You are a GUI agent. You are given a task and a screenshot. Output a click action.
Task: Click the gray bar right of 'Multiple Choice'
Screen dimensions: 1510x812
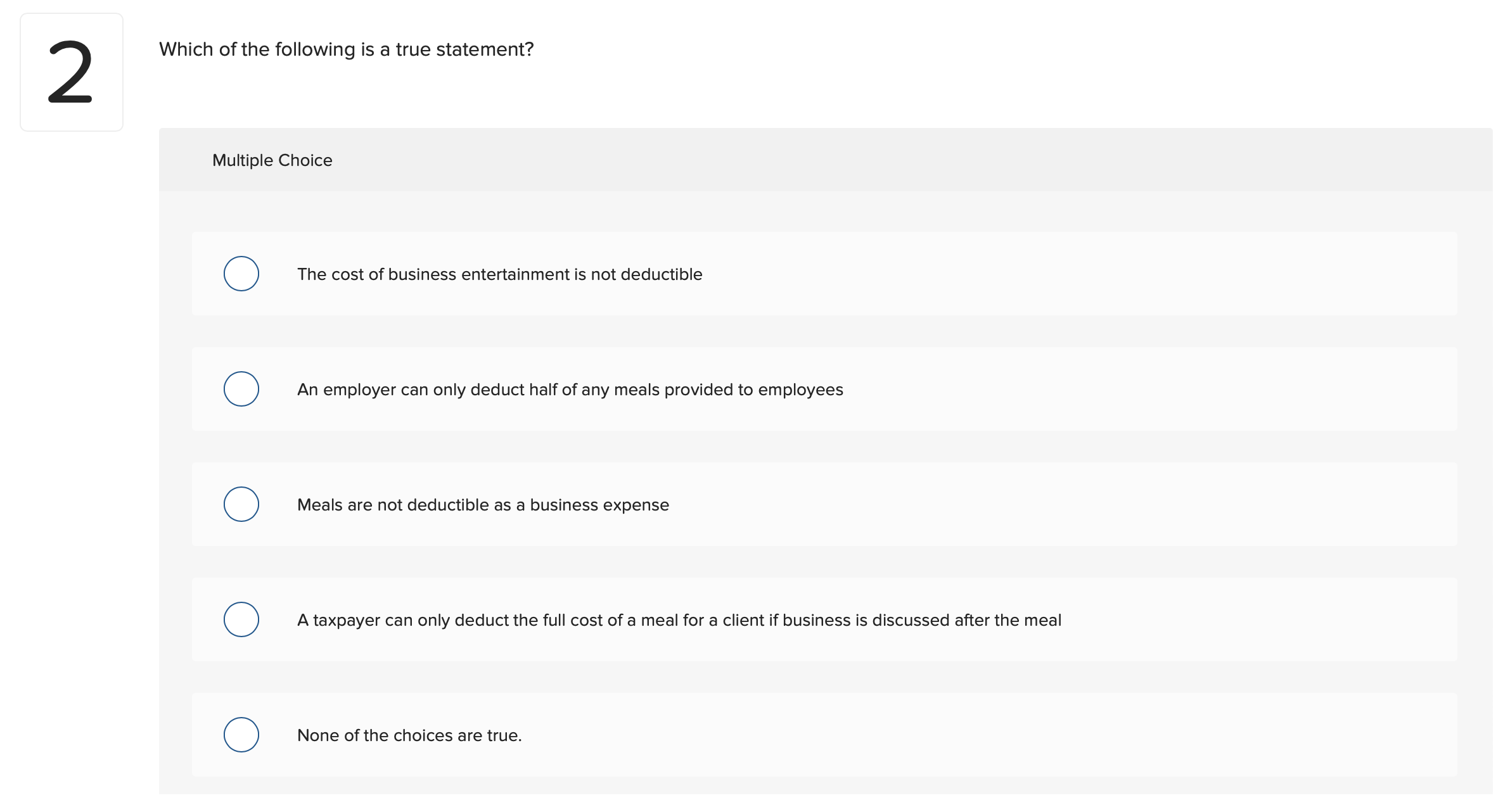887,160
